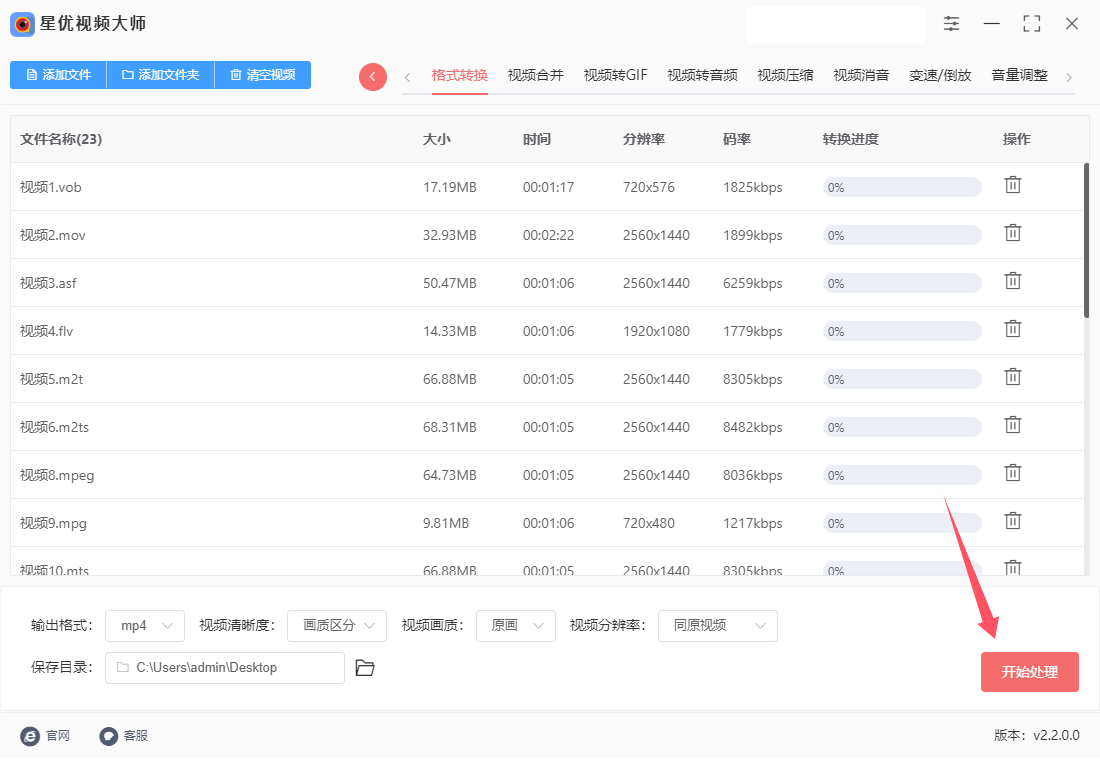Switch to the 格式转换 tab
Image resolution: width=1100 pixels, height=760 pixels.
(460, 75)
